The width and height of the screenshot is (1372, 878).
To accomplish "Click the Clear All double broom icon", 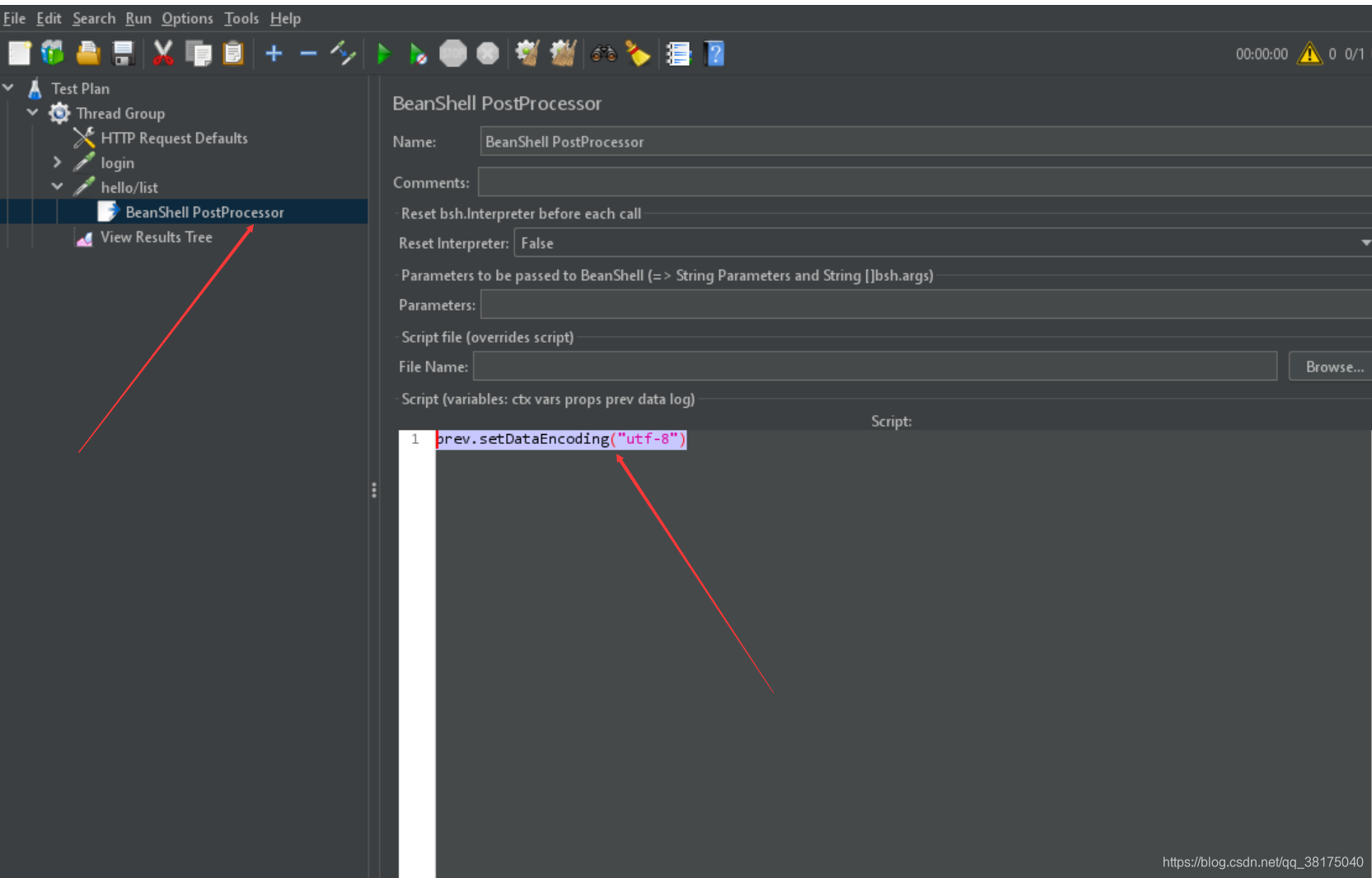I will (563, 54).
